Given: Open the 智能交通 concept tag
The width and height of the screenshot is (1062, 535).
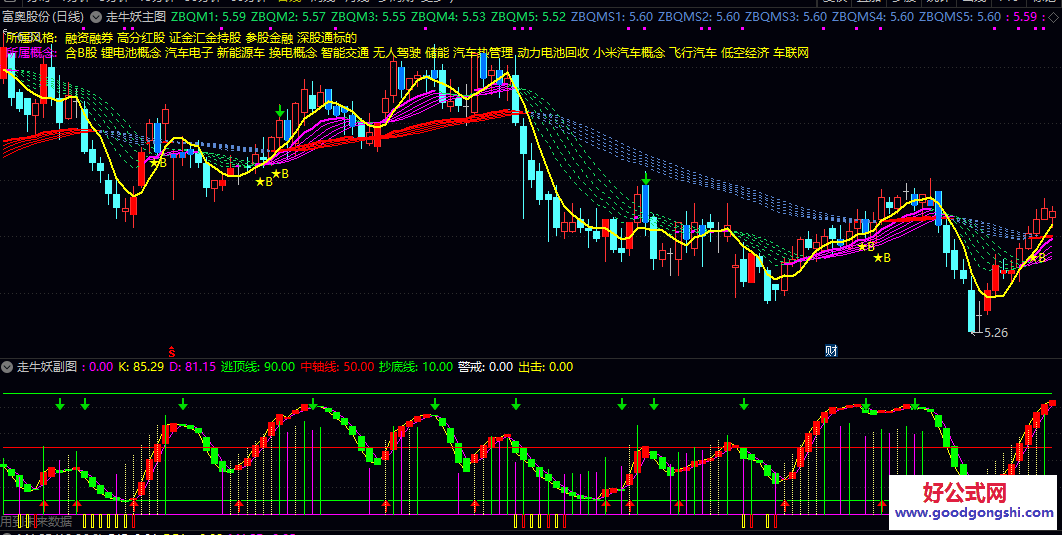Looking at the screenshot, I should click(345, 53).
